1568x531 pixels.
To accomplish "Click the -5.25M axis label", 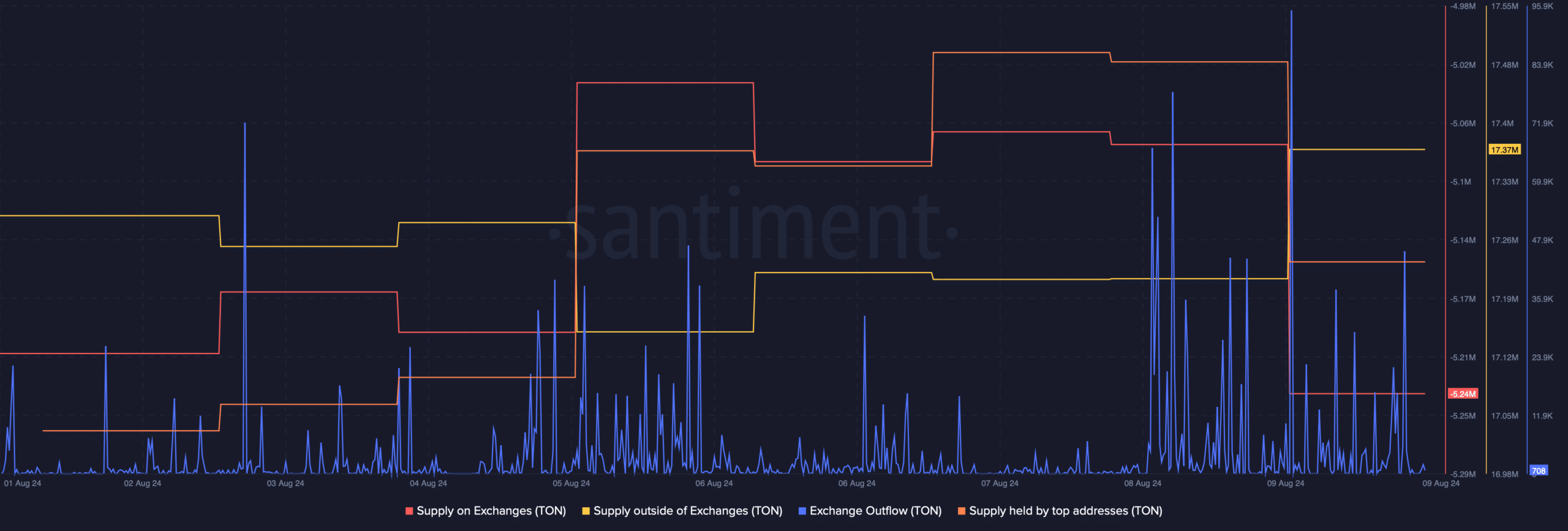I will point(1463,416).
